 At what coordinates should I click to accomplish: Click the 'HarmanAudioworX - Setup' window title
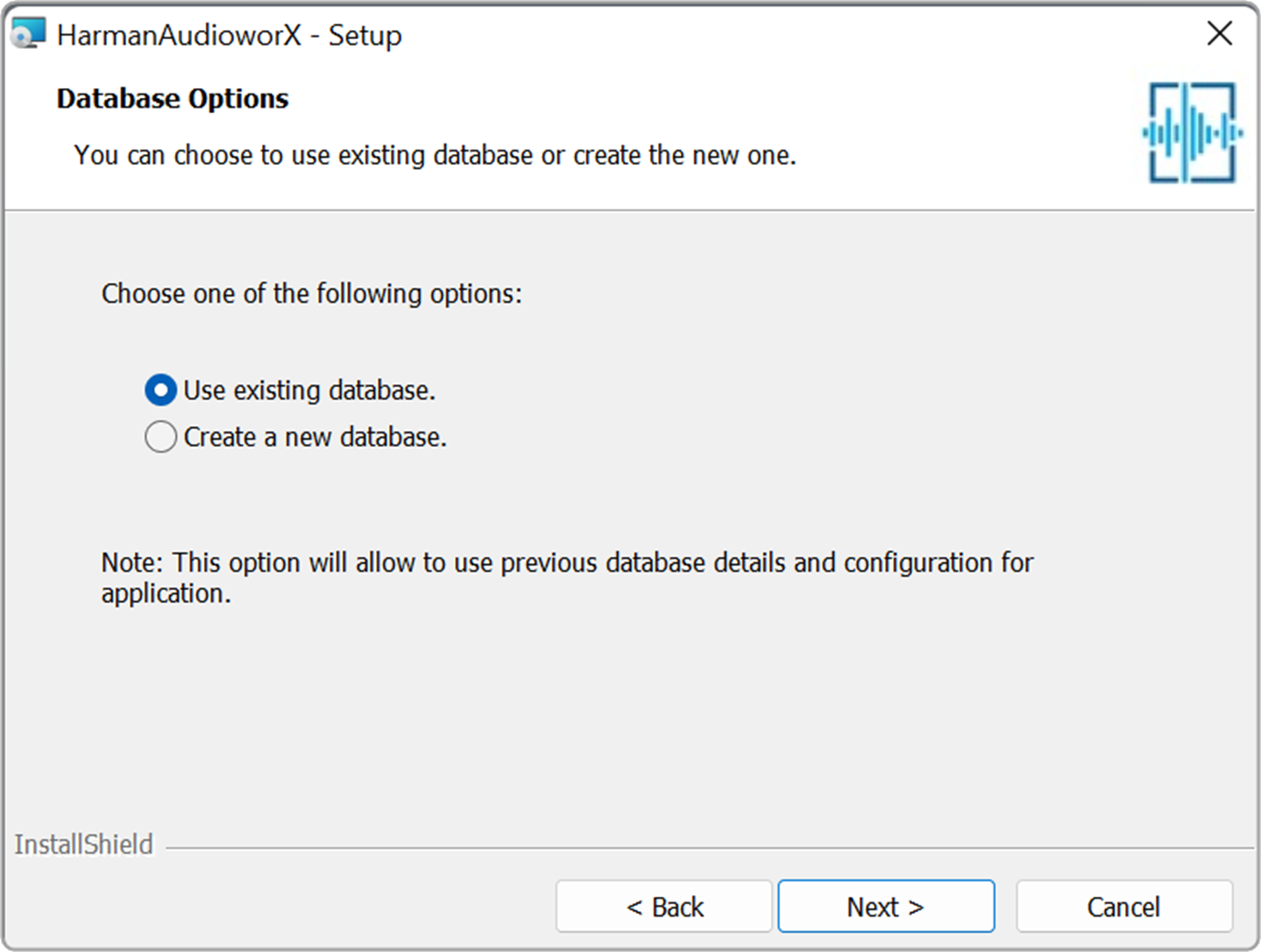pos(229,35)
